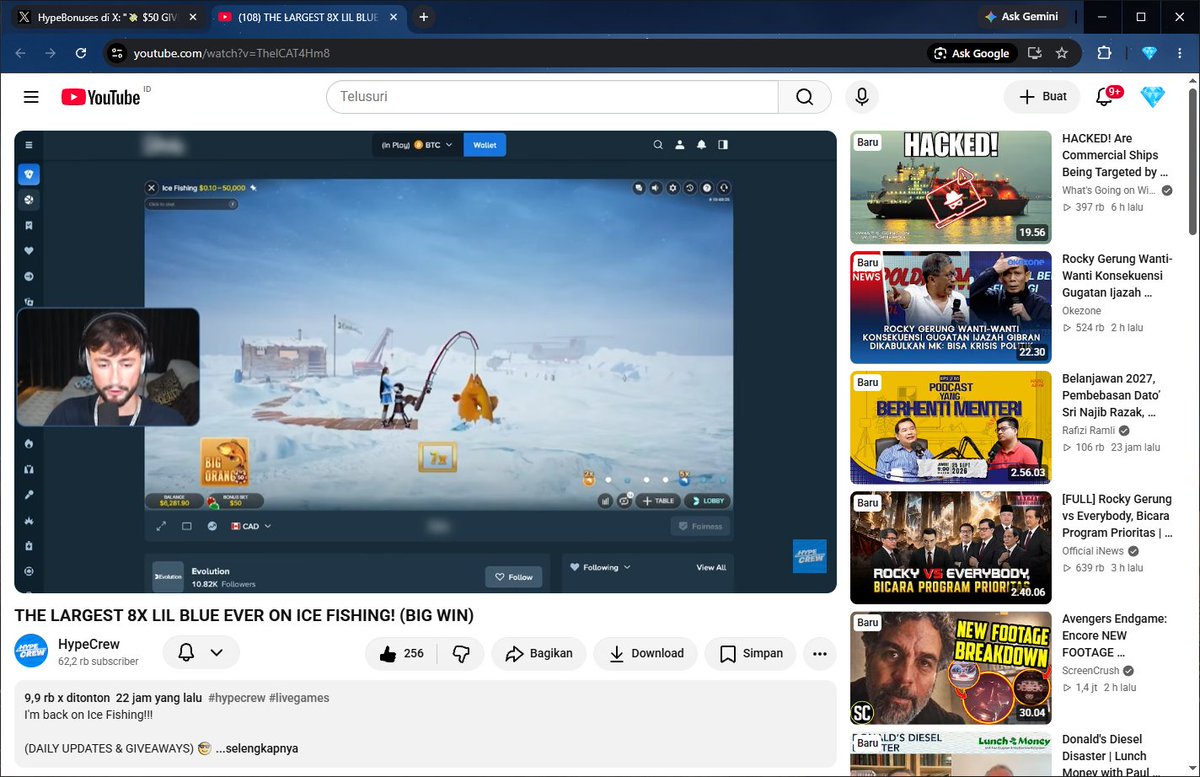Bookmark this page with star icon
Image resolution: width=1200 pixels, height=777 pixels.
click(1062, 53)
